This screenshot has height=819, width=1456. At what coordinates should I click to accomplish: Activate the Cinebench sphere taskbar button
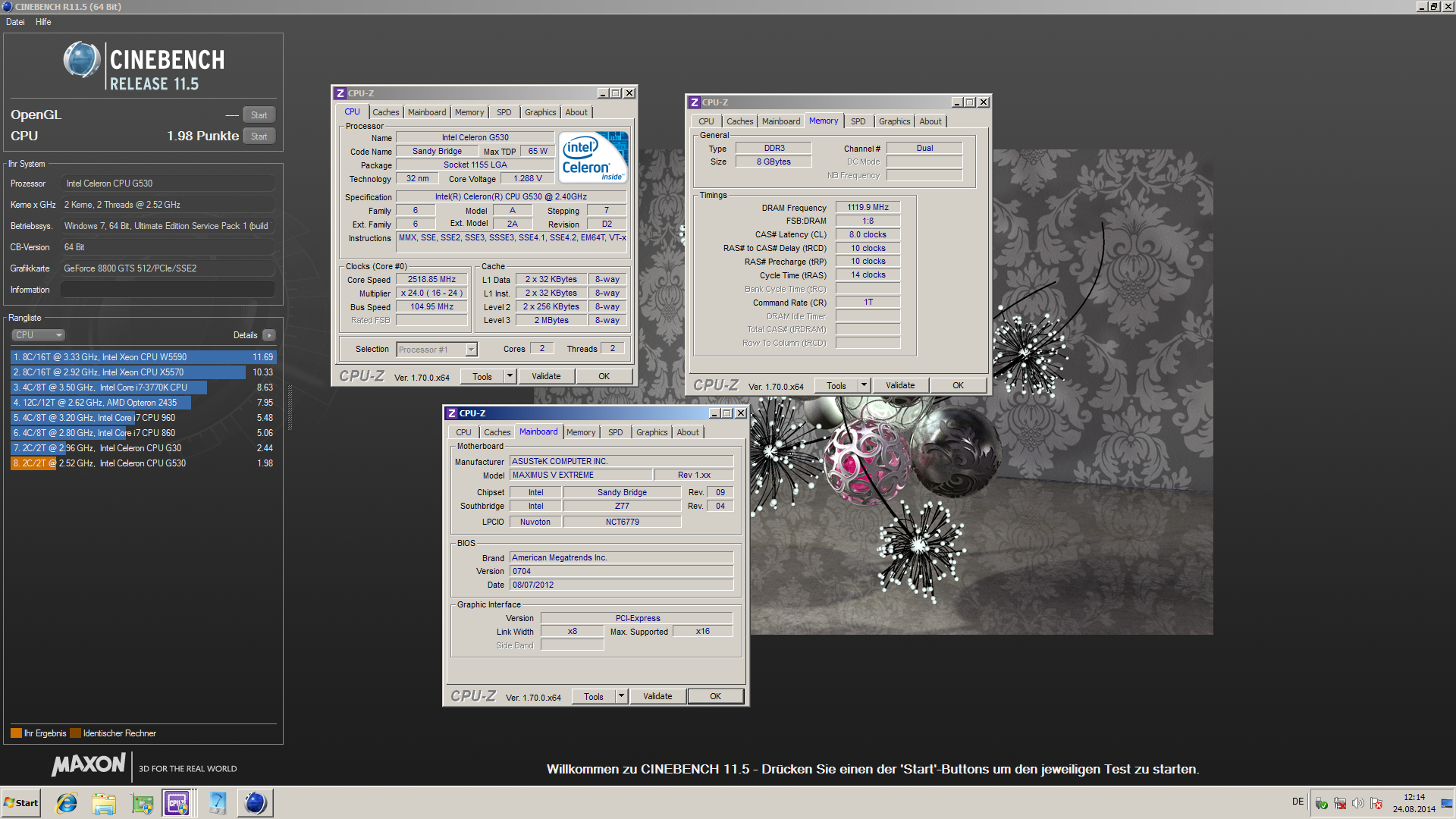point(256,803)
